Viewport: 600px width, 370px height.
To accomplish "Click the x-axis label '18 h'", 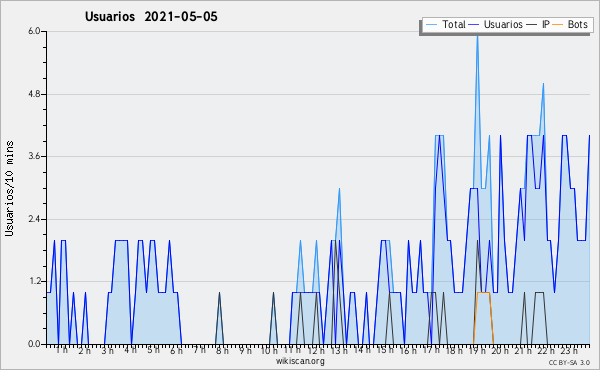I will (454, 350).
